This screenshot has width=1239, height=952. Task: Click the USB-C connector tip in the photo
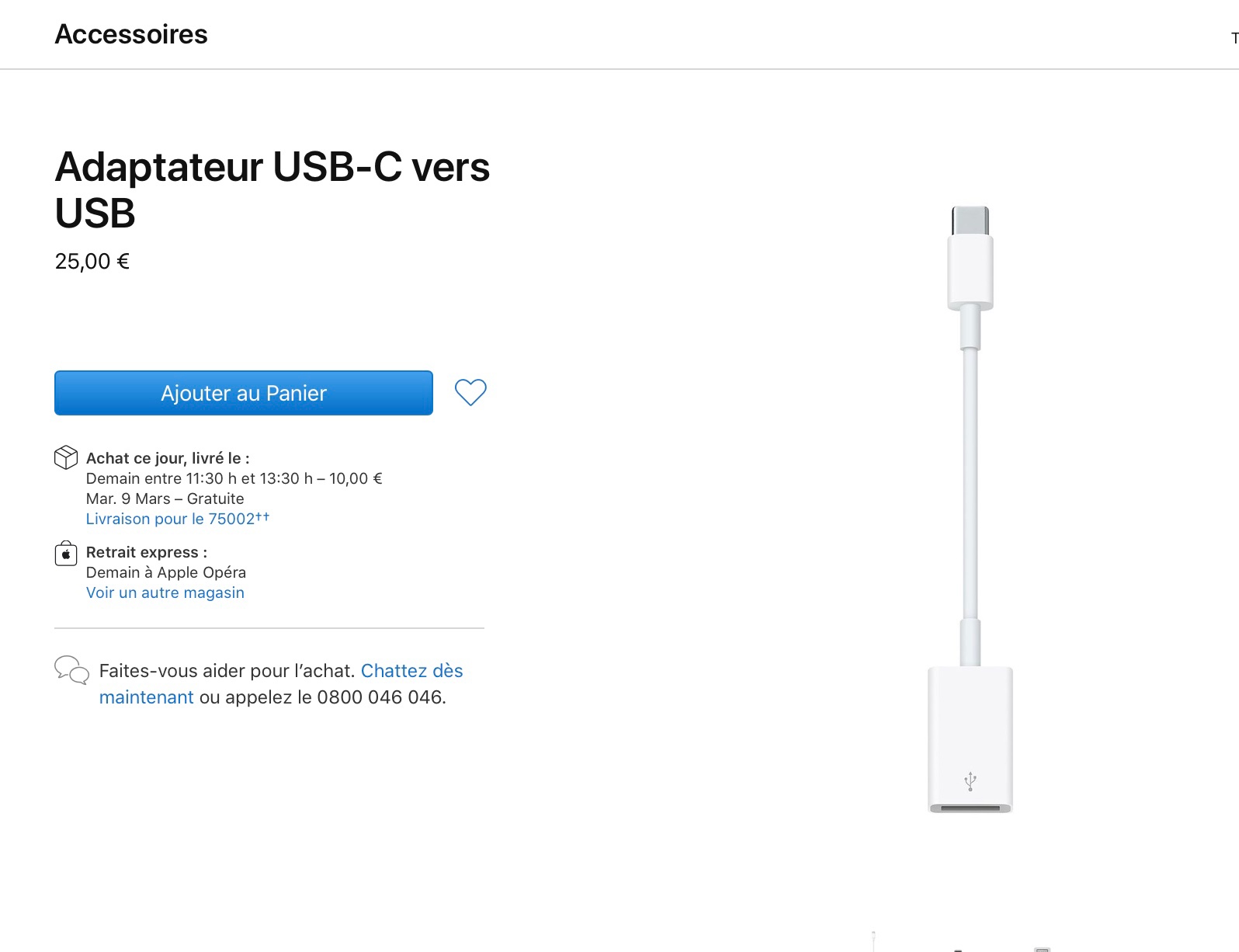point(970,221)
